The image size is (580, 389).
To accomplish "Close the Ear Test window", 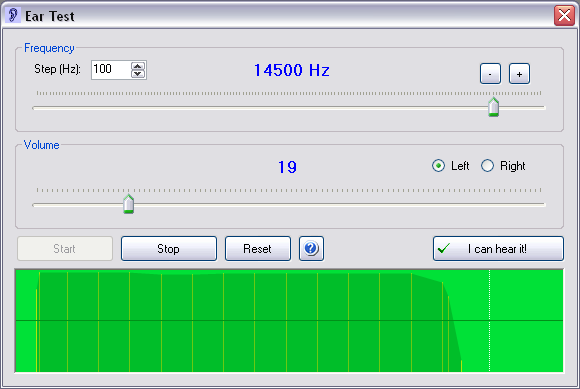I will pos(564,16).
